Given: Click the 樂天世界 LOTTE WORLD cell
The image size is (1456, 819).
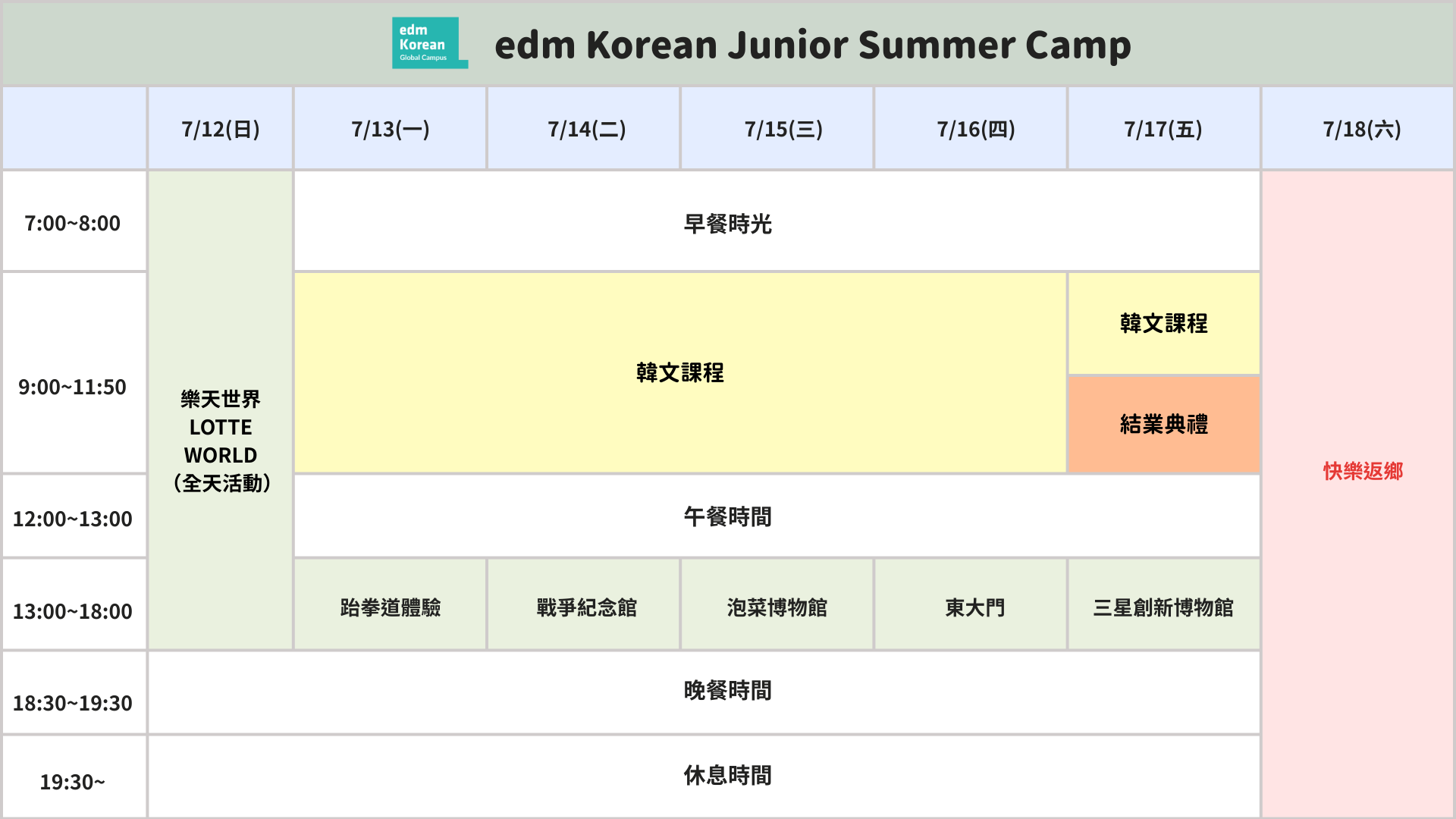Looking at the screenshot, I should (221, 441).
